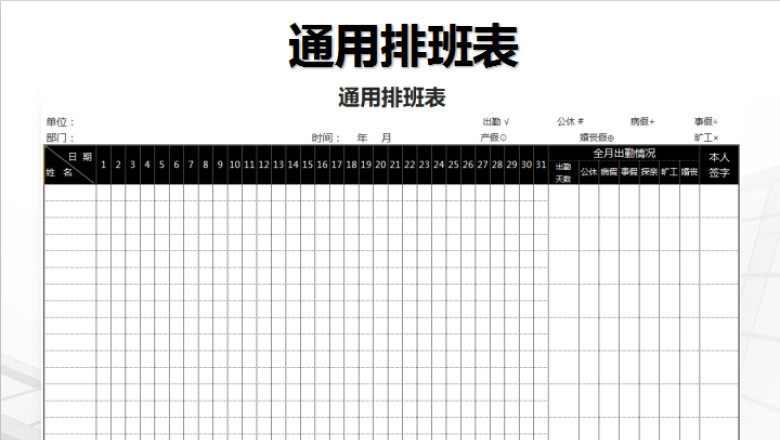Screen dimensions: 780x440
Task: Click the 日期 header label
Action: tap(80, 157)
